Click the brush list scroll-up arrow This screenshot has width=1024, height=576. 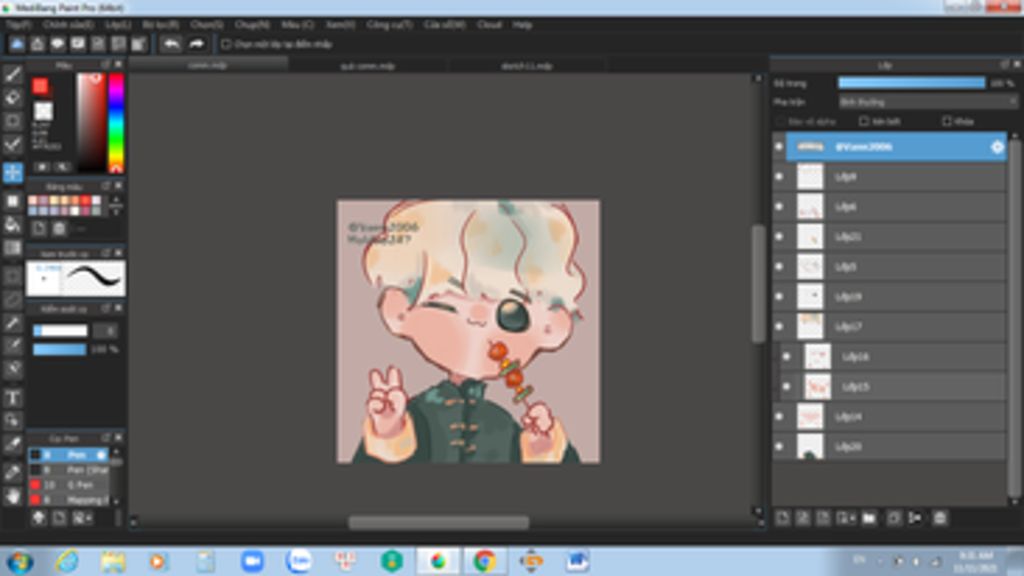pyautogui.click(x=116, y=451)
